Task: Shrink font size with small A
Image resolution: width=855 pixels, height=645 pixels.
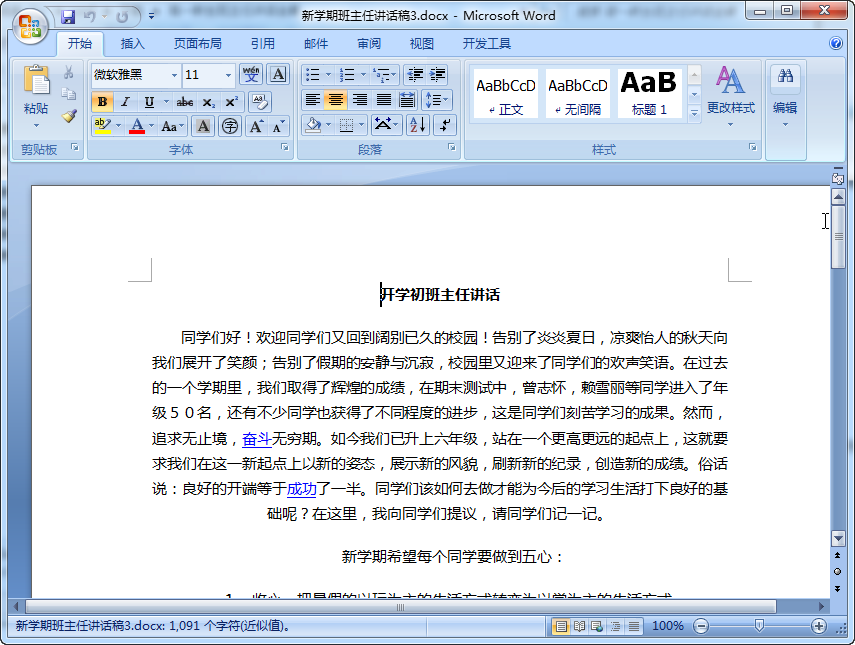Action: click(x=278, y=126)
